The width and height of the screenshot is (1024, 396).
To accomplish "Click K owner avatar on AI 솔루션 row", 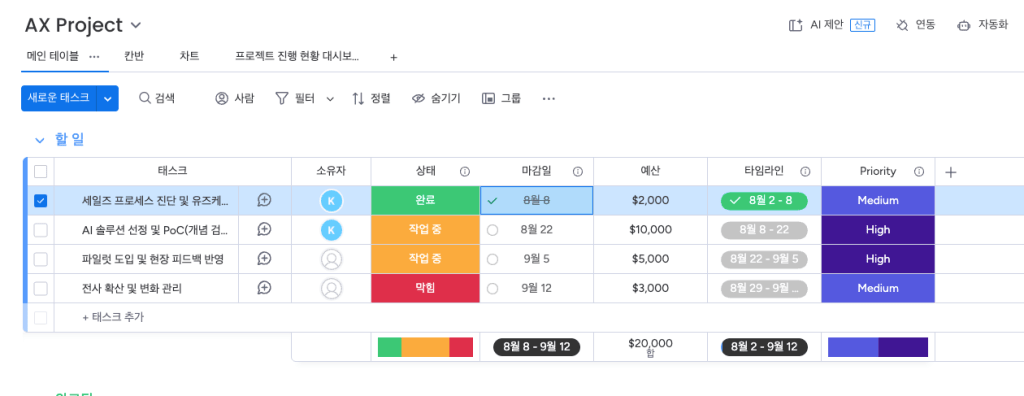I will point(331,229).
